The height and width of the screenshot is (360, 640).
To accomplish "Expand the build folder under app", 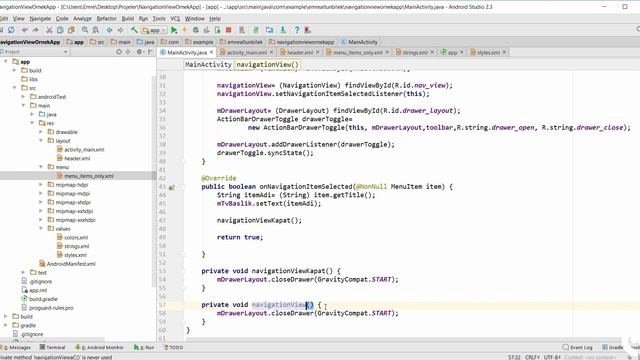I will (15, 70).
